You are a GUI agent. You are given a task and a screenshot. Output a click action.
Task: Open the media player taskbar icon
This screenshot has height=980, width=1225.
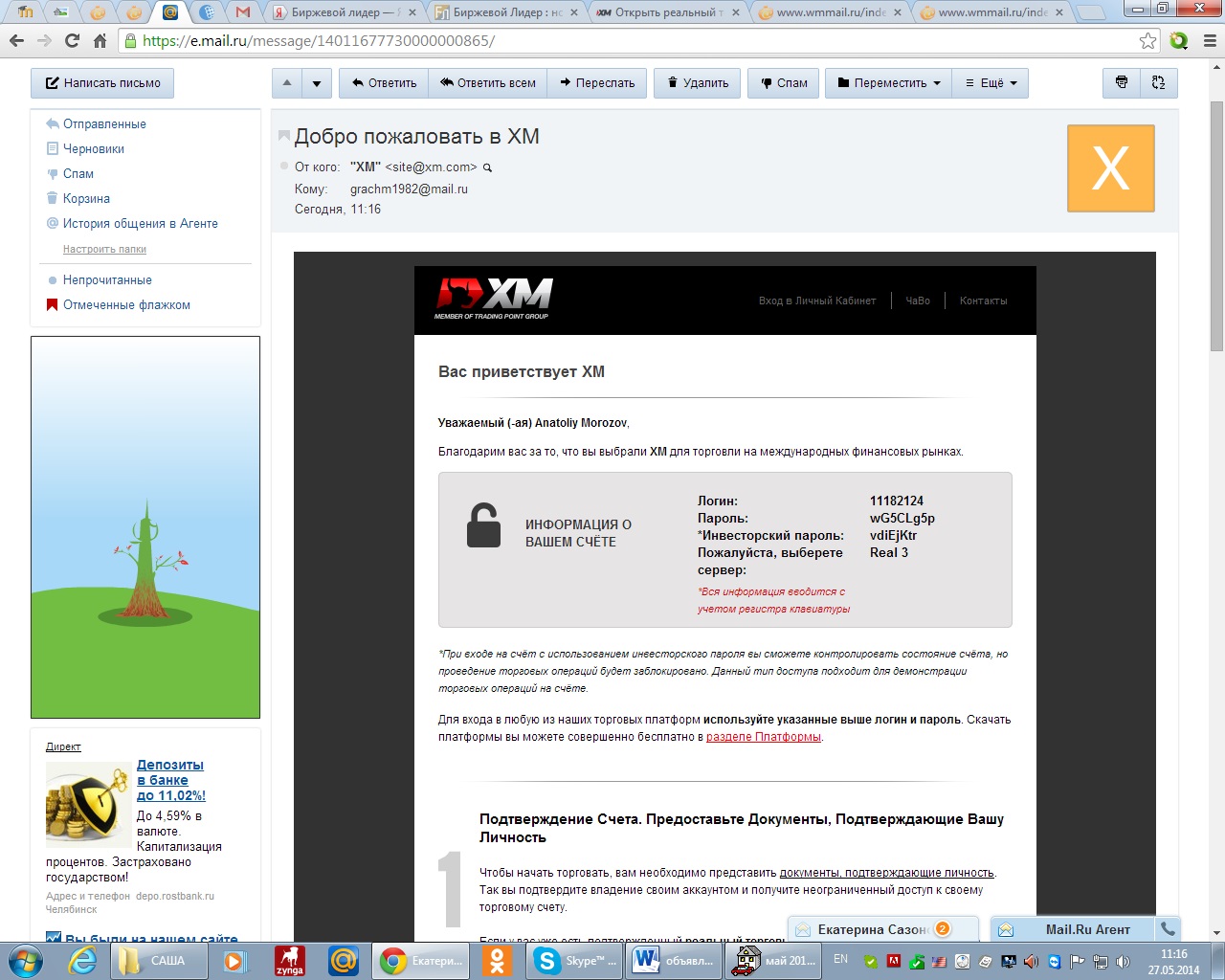pos(235,960)
